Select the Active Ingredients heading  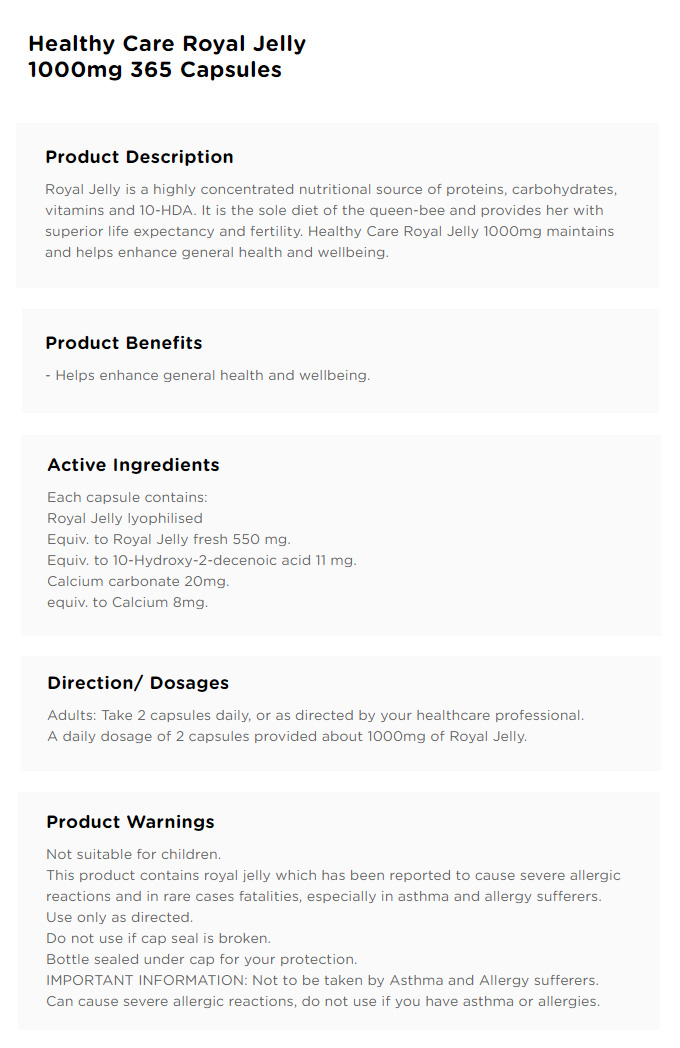pos(133,465)
